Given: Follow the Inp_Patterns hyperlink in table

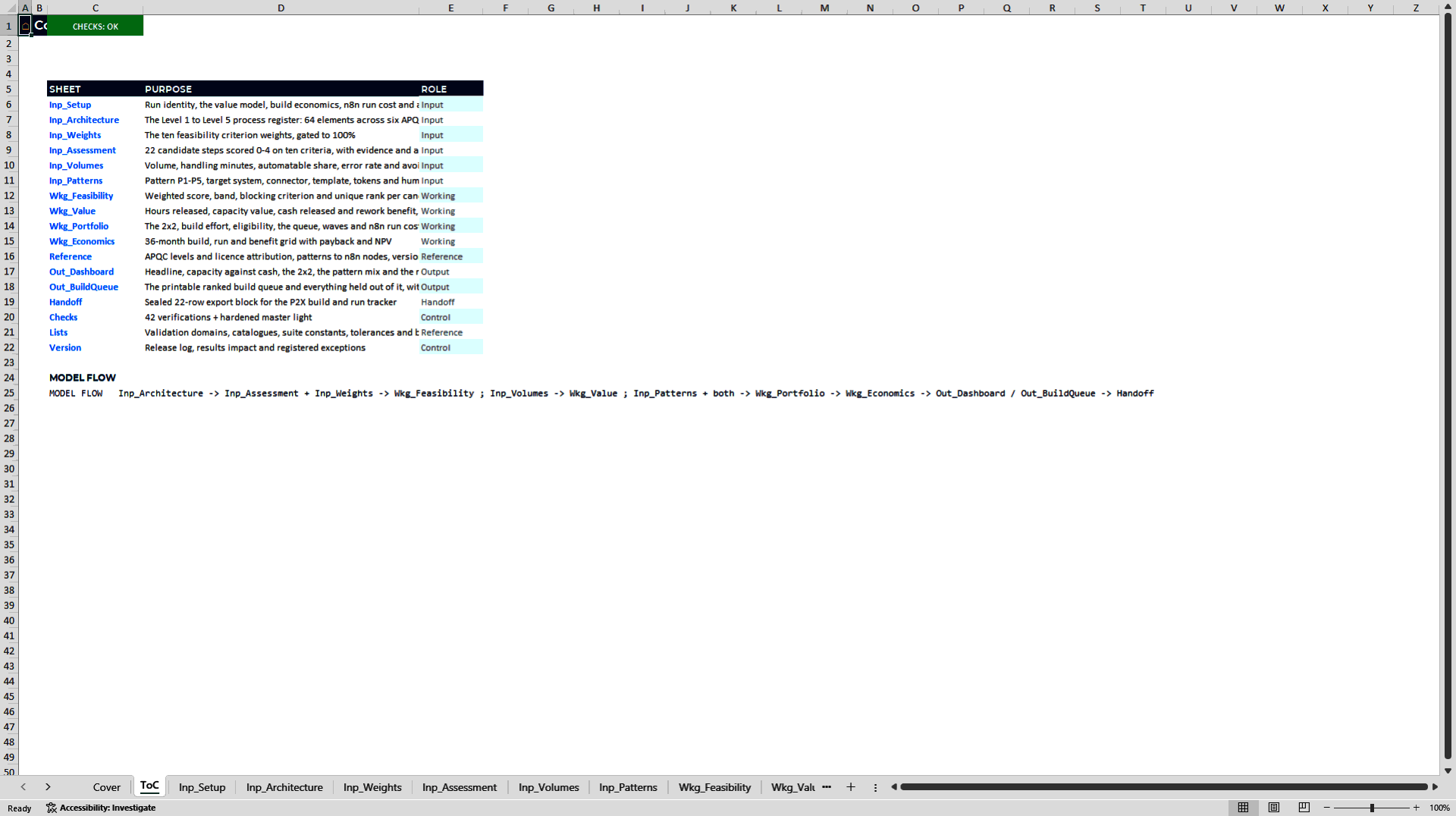Looking at the screenshot, I should pos(76,180).
